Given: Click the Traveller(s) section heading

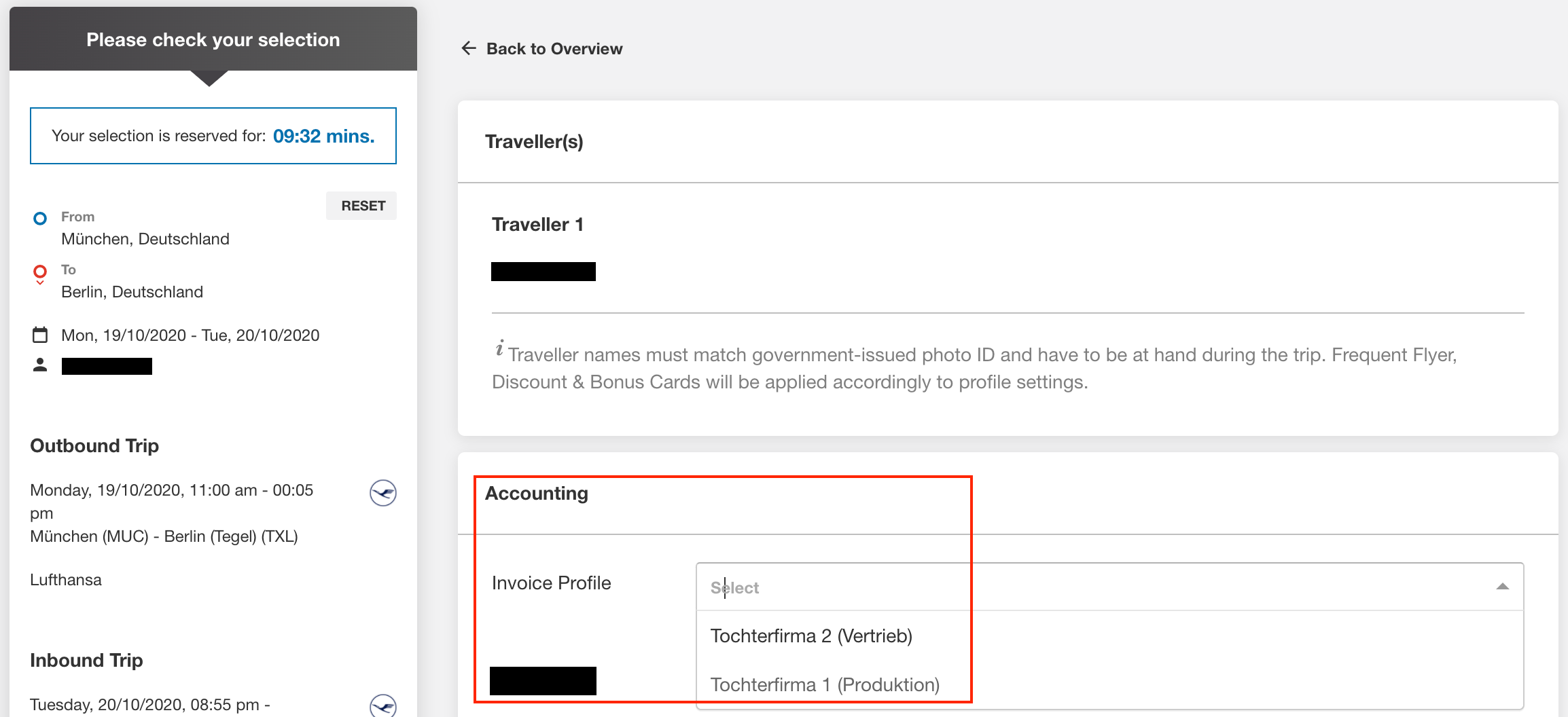Looking at the screenshot, I should click(x=534, y=142).
